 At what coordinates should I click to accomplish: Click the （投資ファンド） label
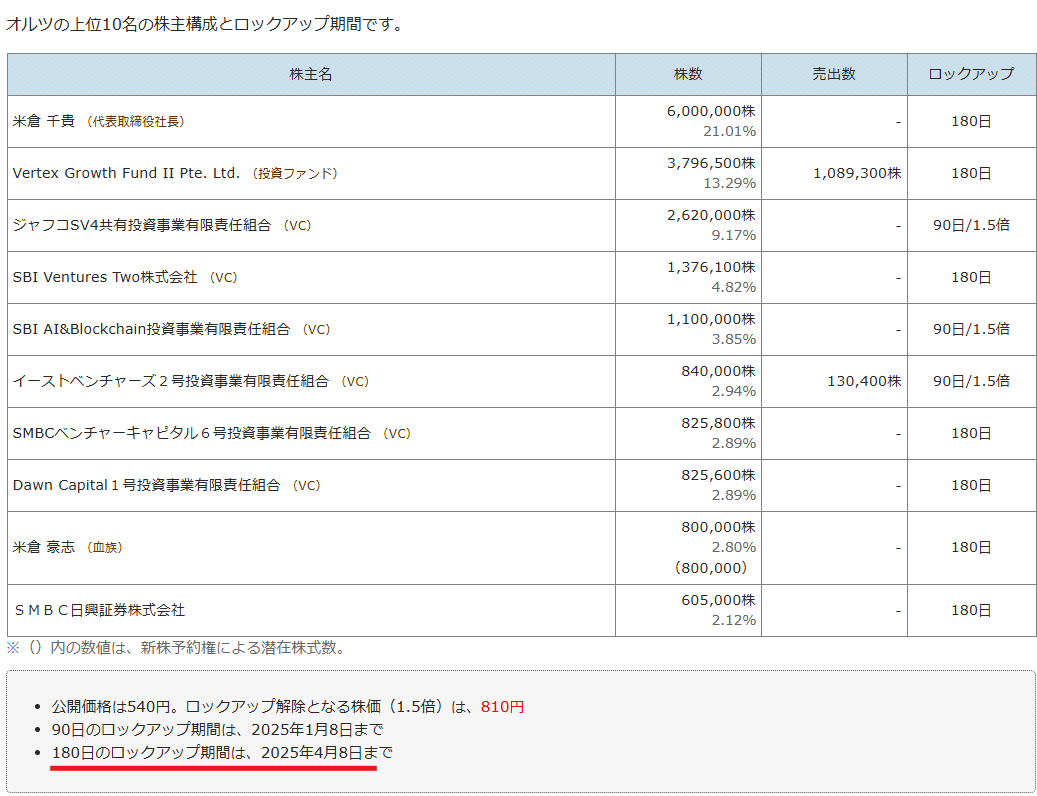[x=295, y=173]
